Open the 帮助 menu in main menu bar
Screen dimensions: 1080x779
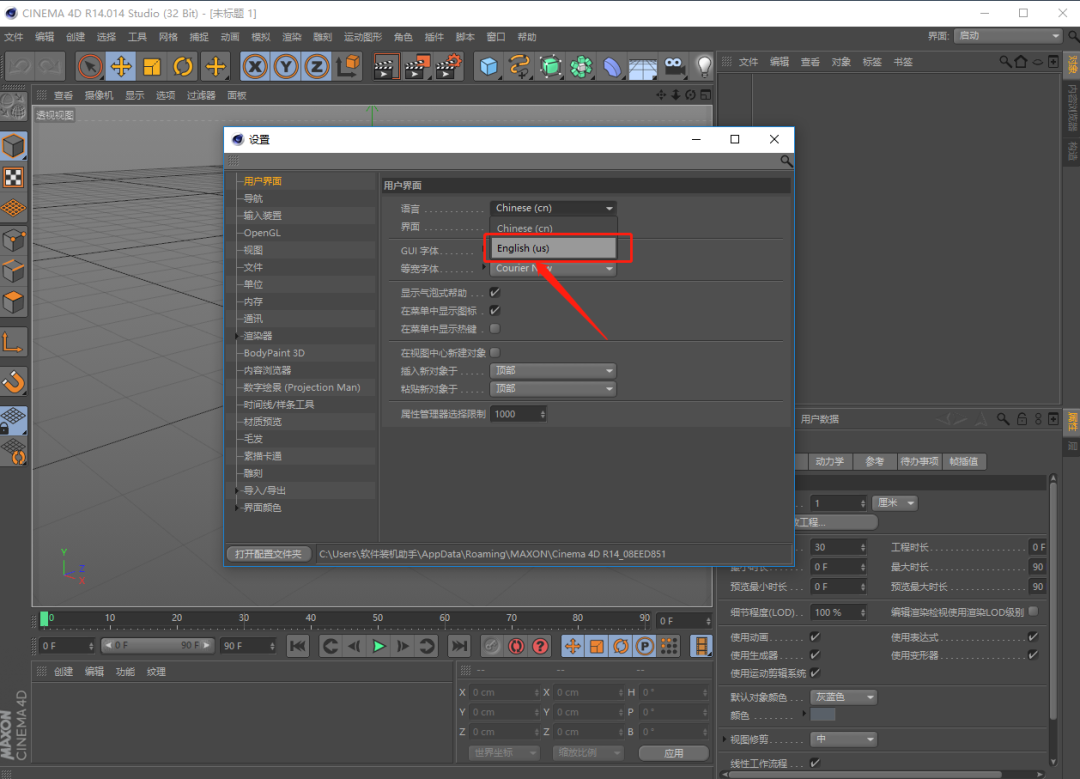point(527,37)
